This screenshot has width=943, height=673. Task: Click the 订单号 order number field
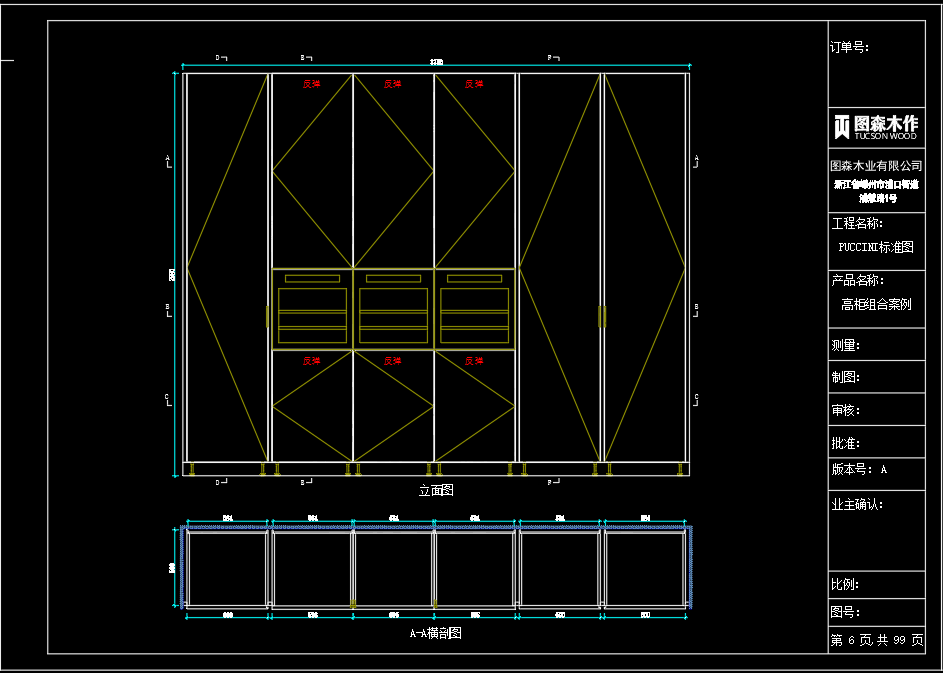[849, 47]
